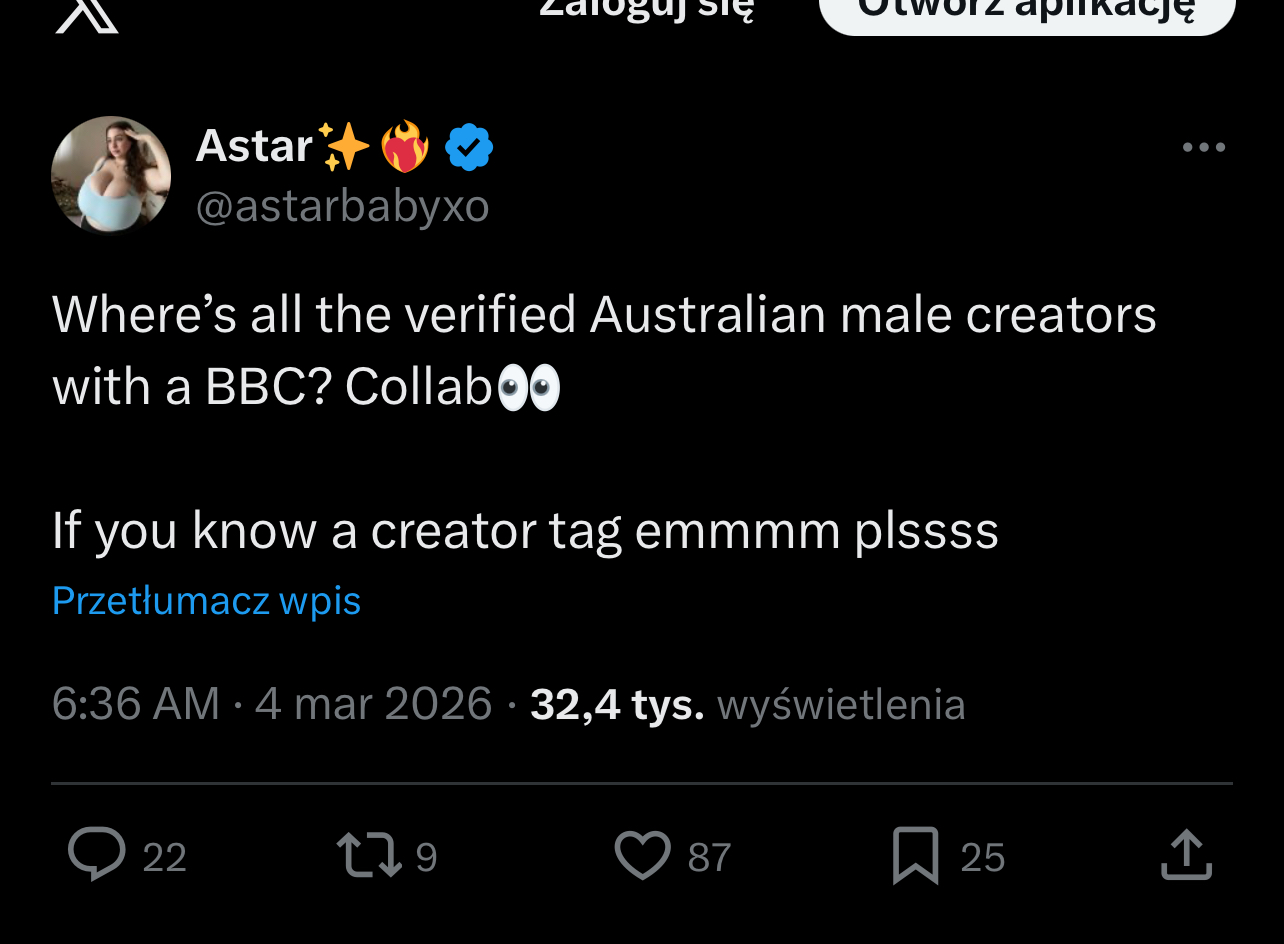Viewport: 1284px width, 944px height.
Task: Open Astar's profile picture
Action: pos(111,175)
